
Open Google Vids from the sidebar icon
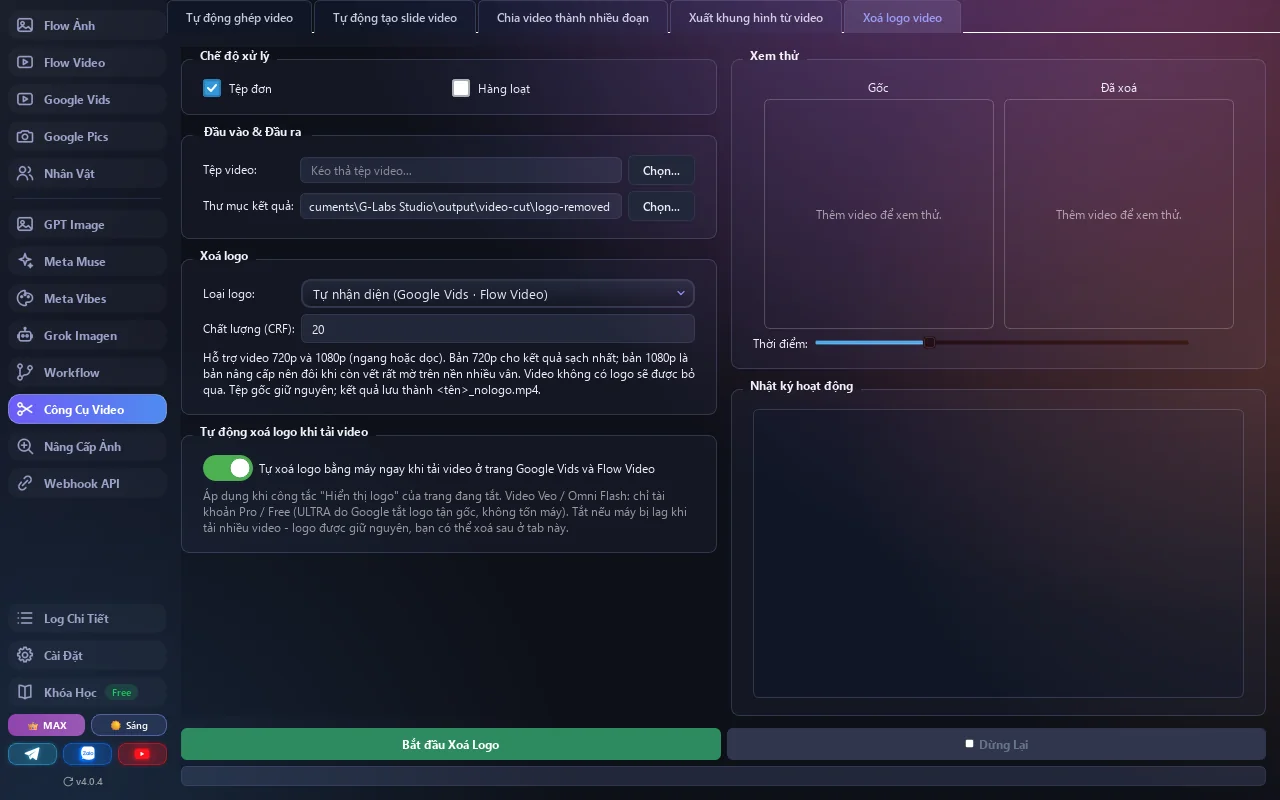[x=25, y=100]
